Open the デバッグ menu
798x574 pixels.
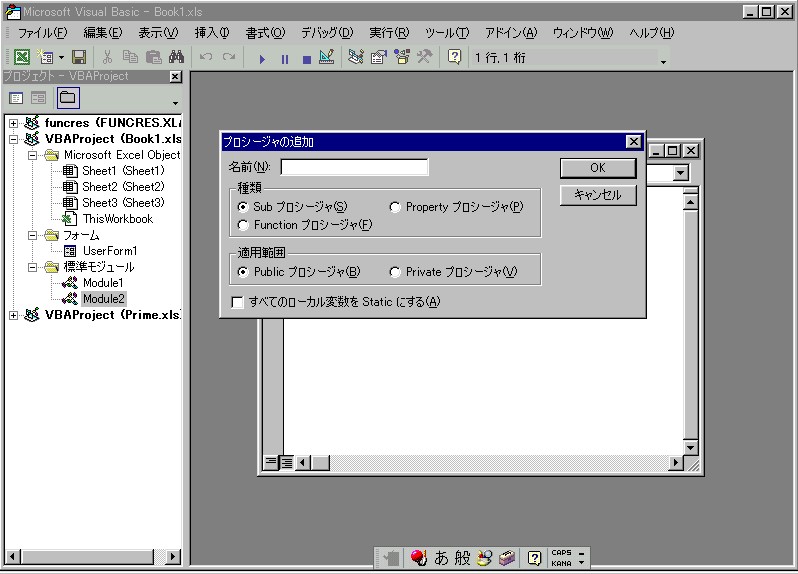326,33
